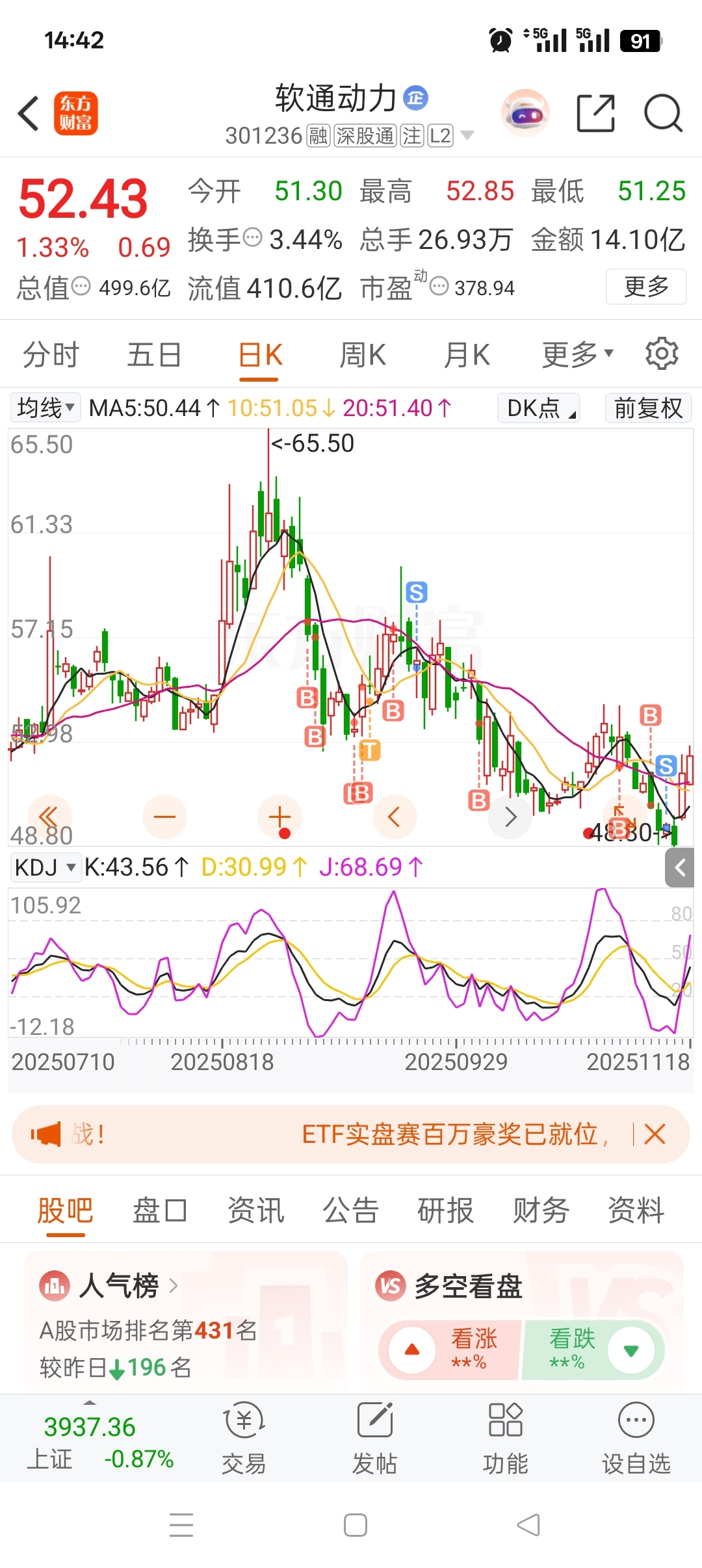This screenshot has width=702, height=1568.
Task: Open 财务 tab
Action: [x=541, y=1210]
